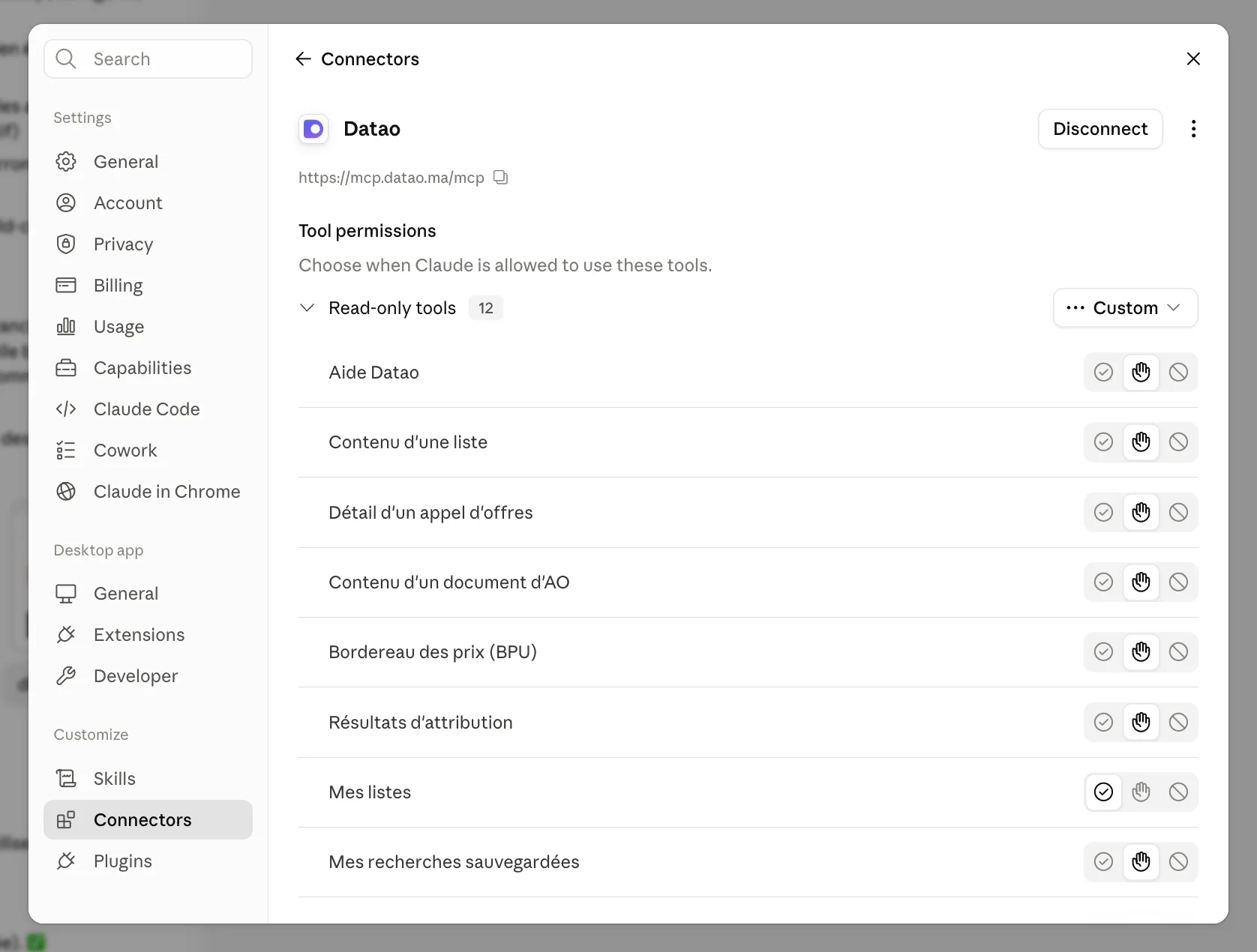1257x952 pixels.
Task: Click the Résultats d'attribution label
Action: tap(421, 723)
